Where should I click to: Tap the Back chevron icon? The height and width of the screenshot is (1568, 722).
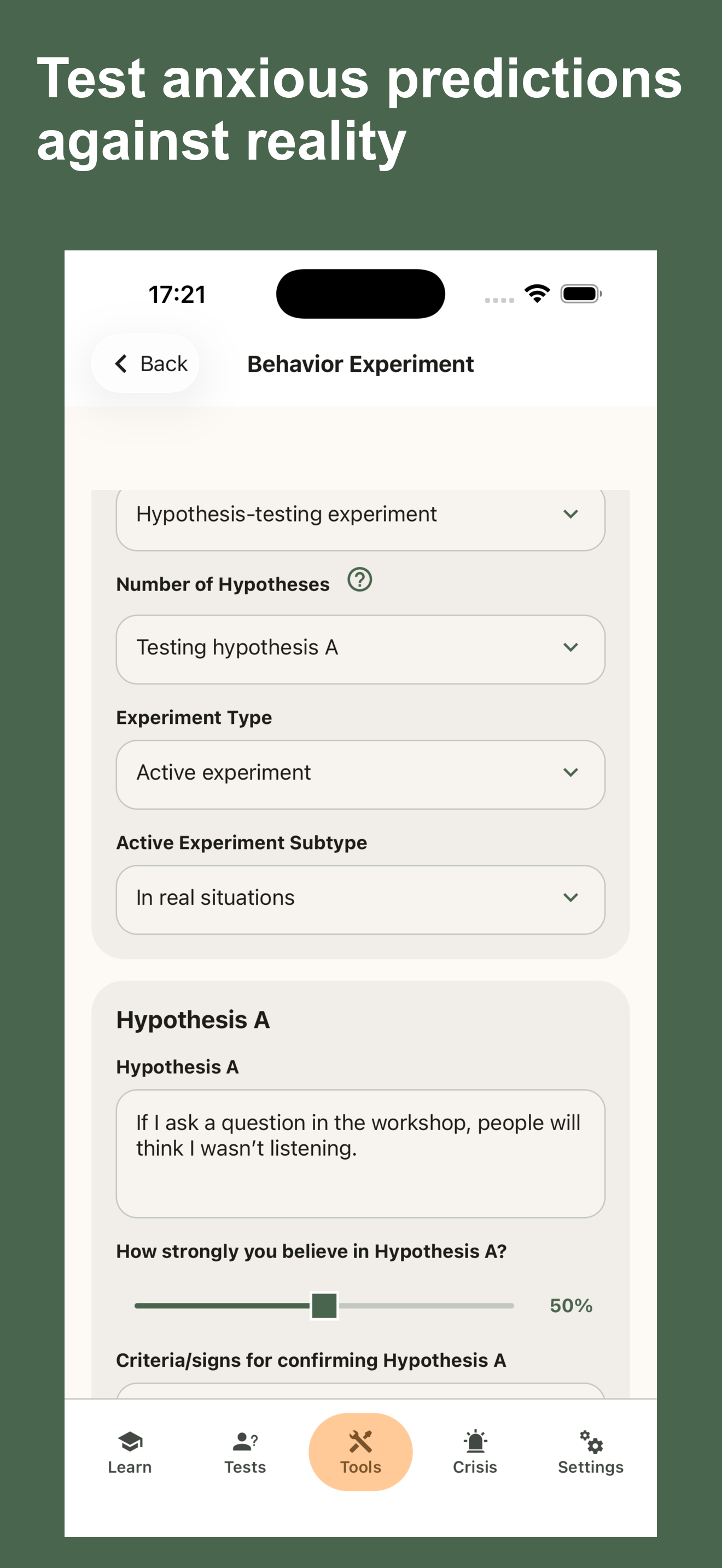(x=120, y=364)
